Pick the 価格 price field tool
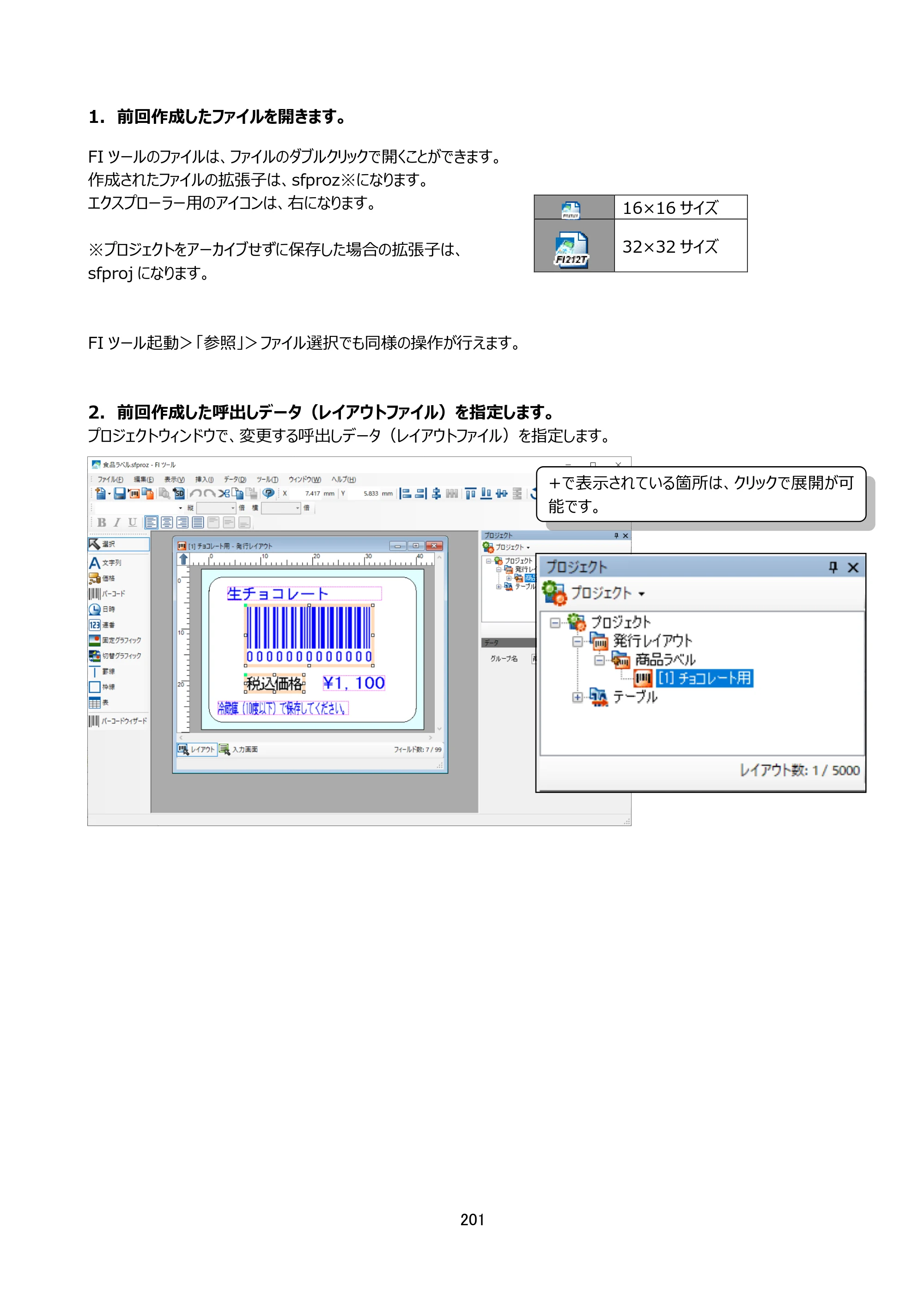The width and height of the screenshot is (924, 1307). point(102,578)
